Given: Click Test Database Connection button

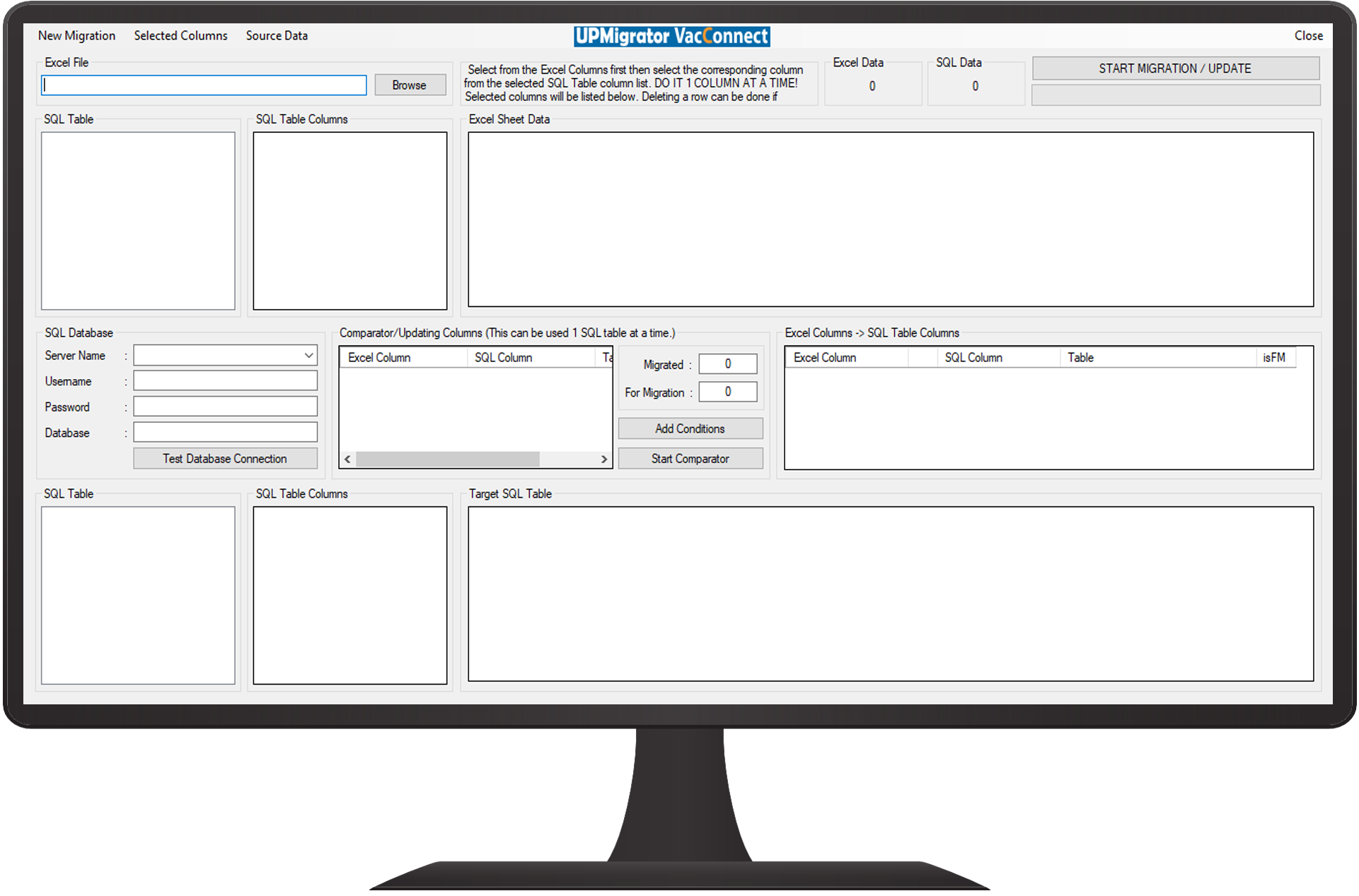Looking at the screenshot, I should pyautogui.click(x=225, y=458).
